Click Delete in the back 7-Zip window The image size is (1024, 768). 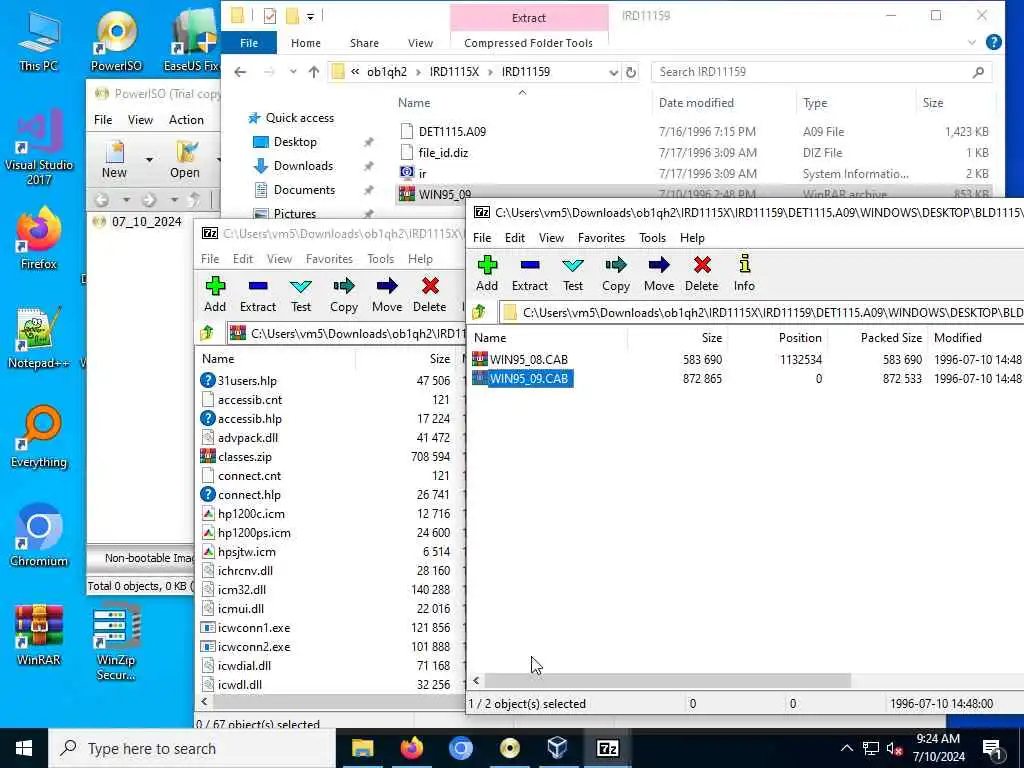coord(430,295)
